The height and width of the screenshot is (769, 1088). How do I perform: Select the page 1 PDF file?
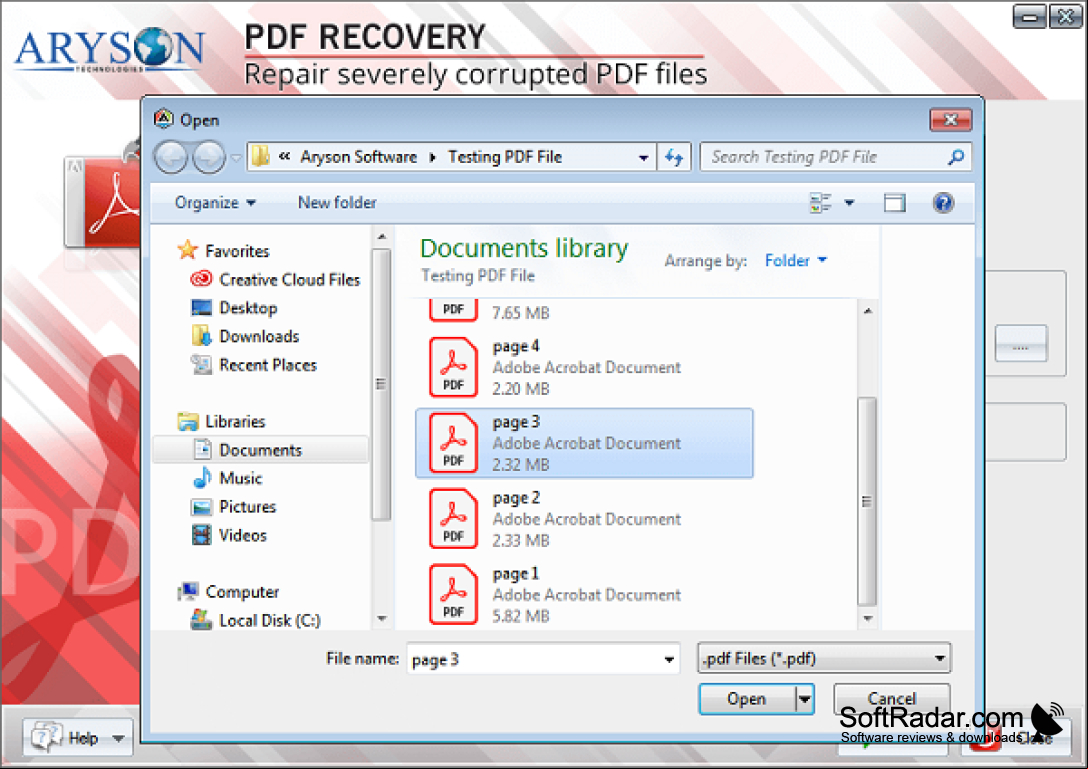(584, 594)
